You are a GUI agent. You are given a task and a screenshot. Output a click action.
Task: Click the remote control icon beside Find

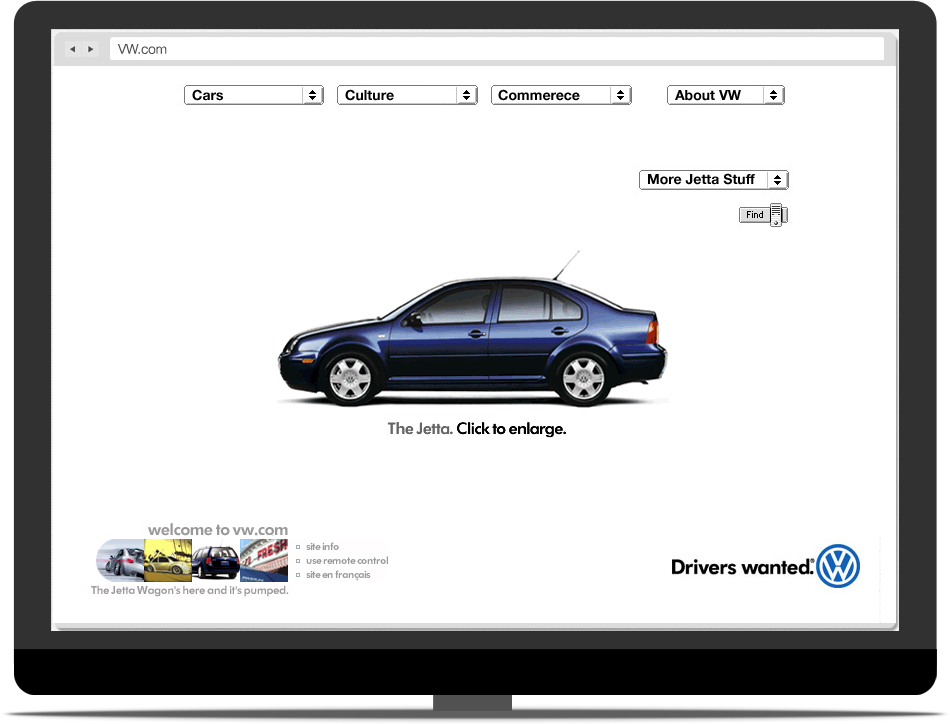776,214
